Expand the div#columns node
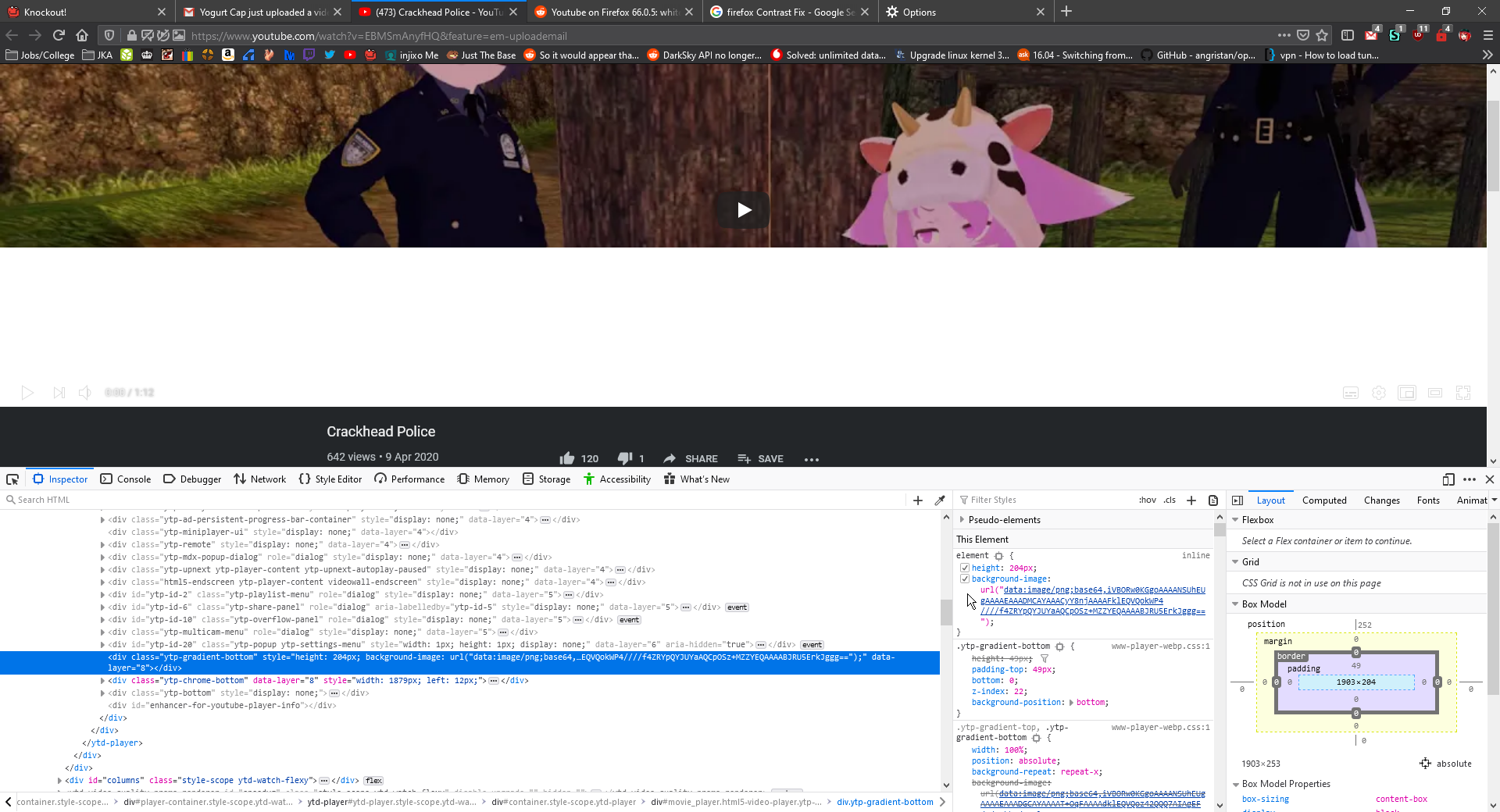 tap(59, 781)
